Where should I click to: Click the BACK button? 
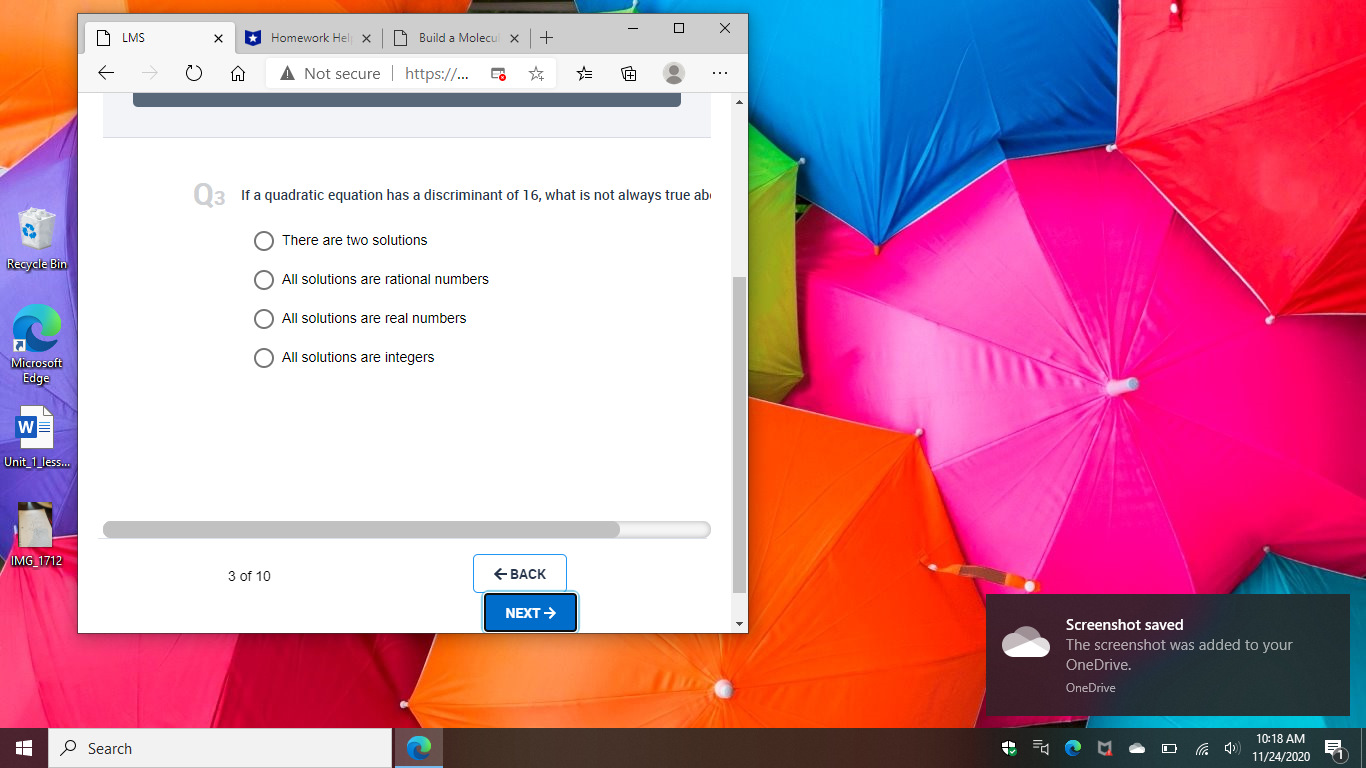pyautogui.click(x=520, y=574)
